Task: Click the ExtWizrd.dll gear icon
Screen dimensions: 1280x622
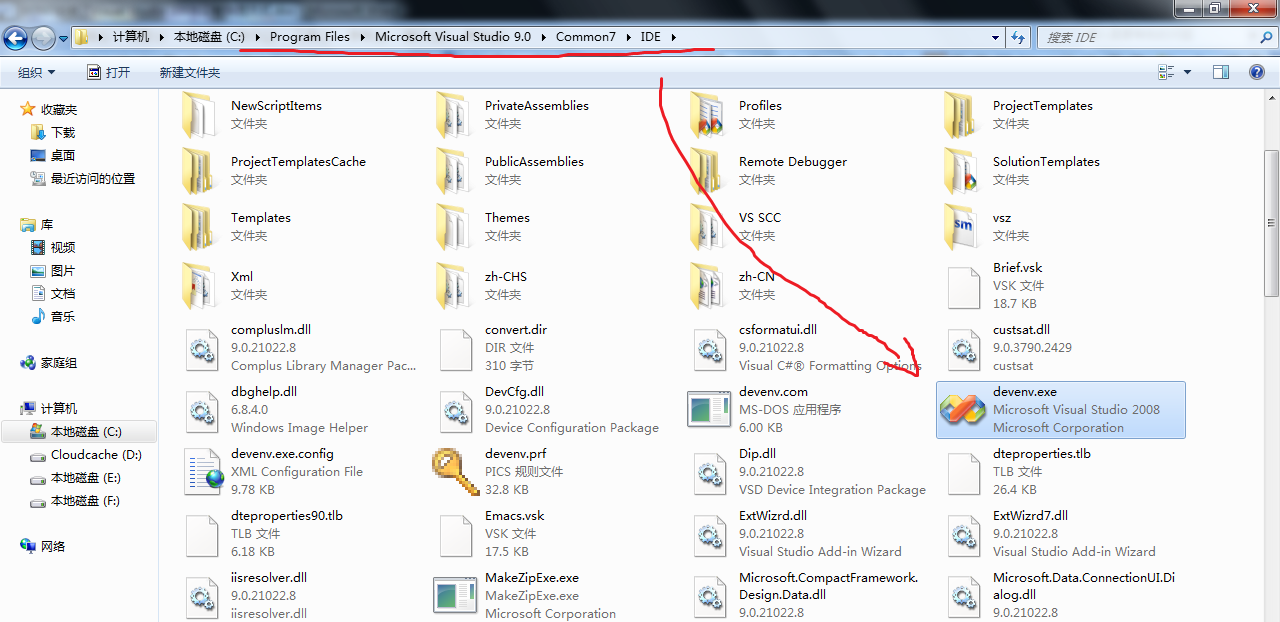Action: pos(709,534)
